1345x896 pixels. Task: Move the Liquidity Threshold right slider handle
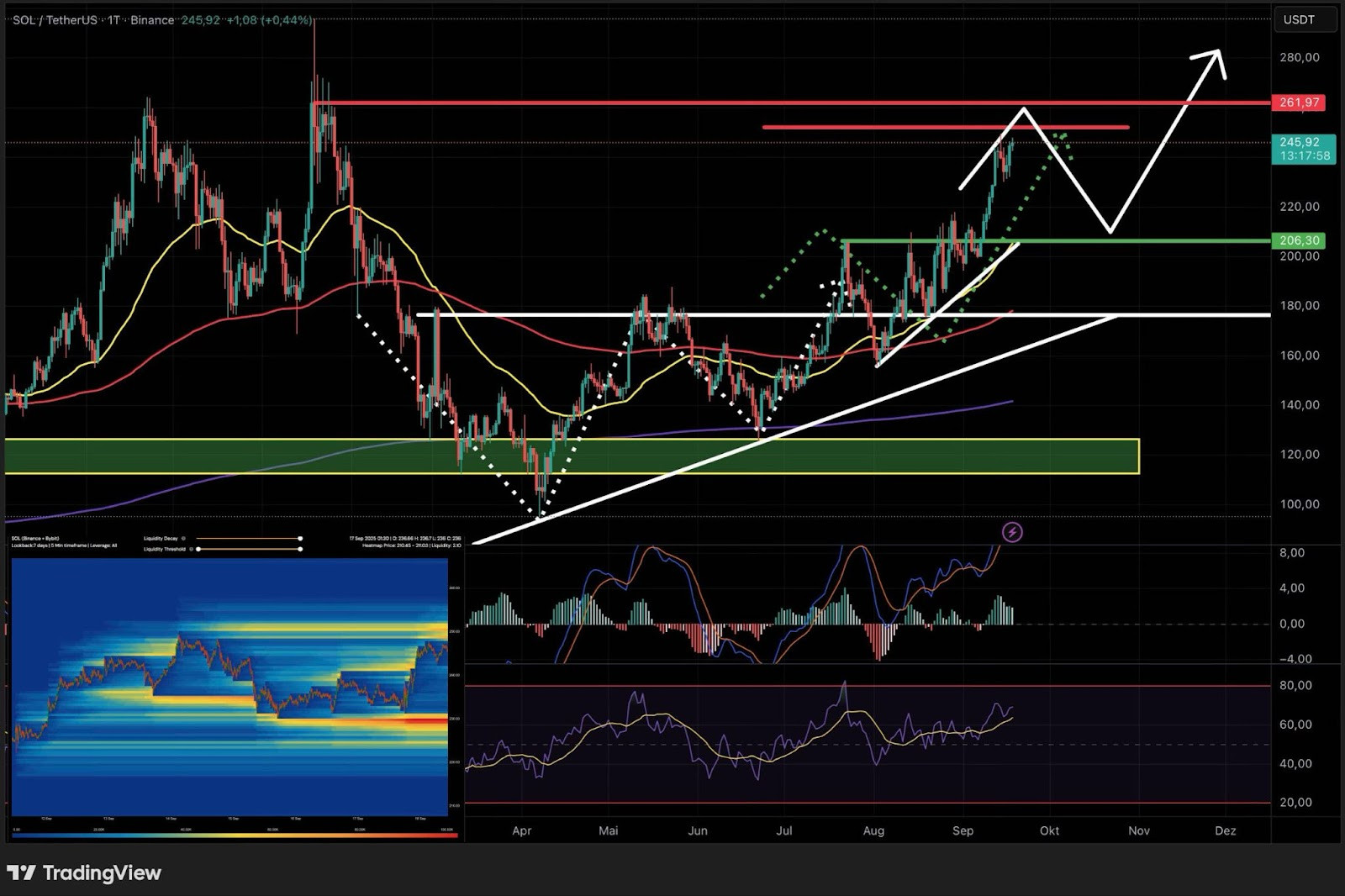(x=300, y=549)
